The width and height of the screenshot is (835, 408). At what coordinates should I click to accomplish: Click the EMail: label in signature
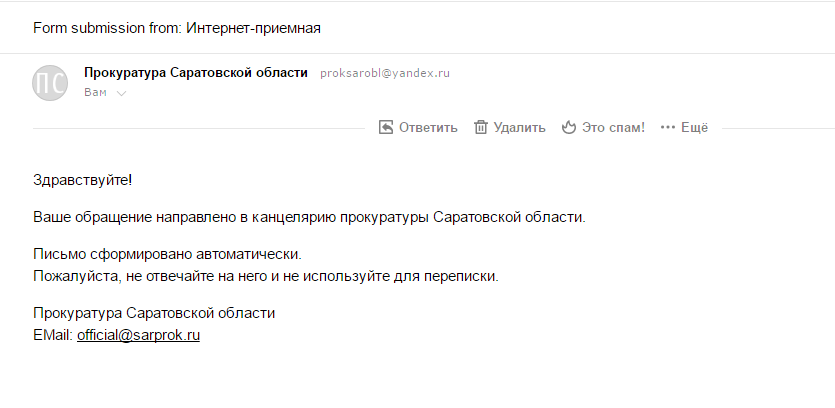tap(53, 336)
